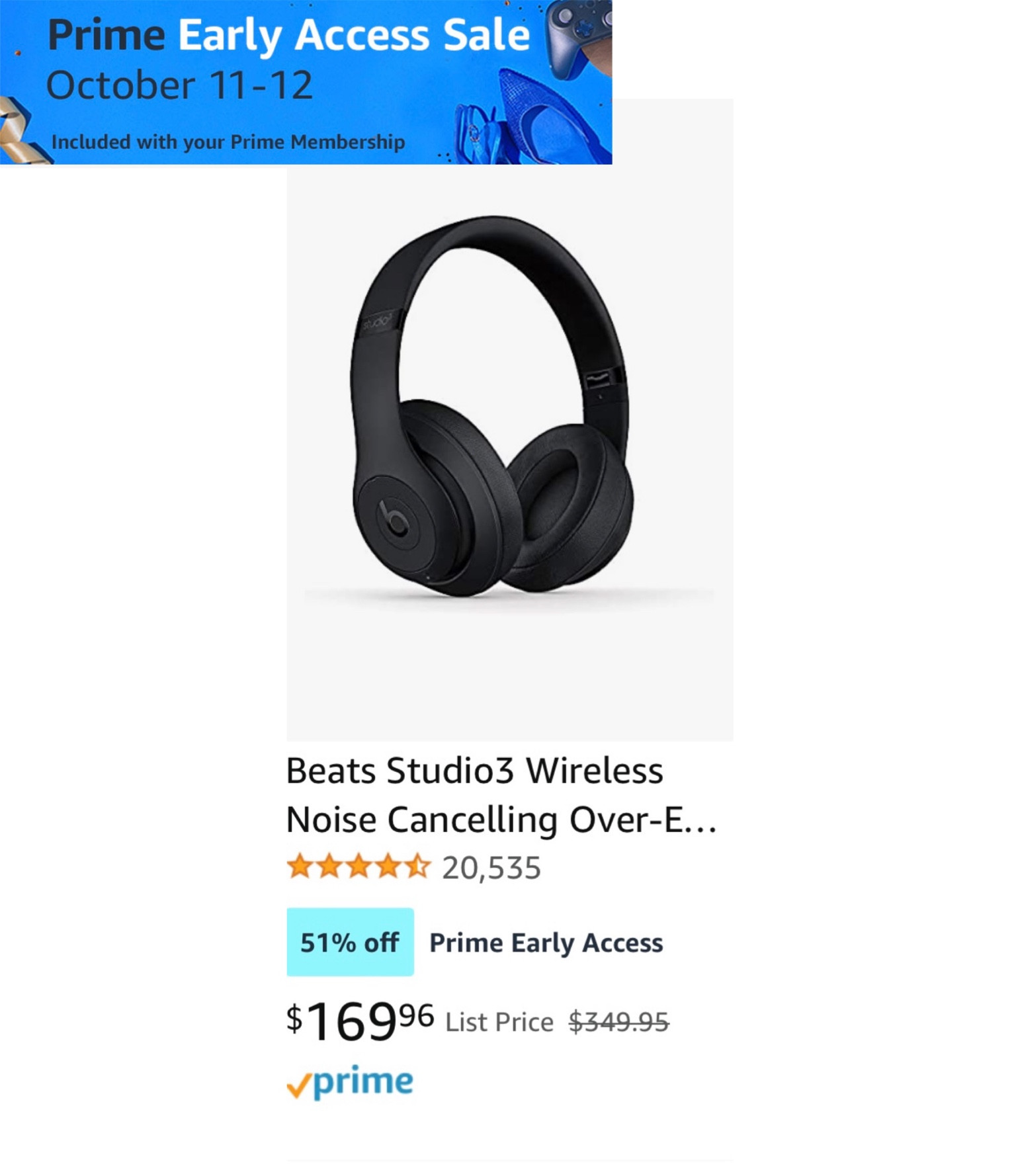Click the Prime Early Access deal label

pyautogui.click(x=546, y=943)
